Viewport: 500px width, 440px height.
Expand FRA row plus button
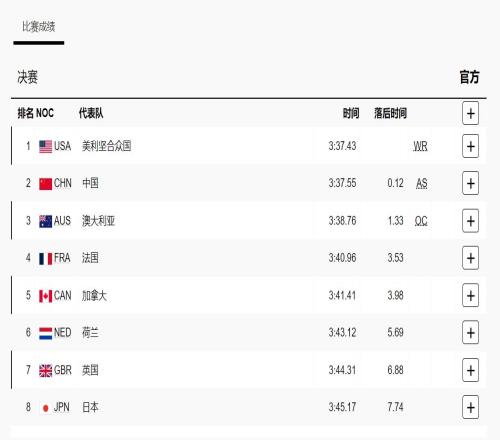tap(470, 258)
